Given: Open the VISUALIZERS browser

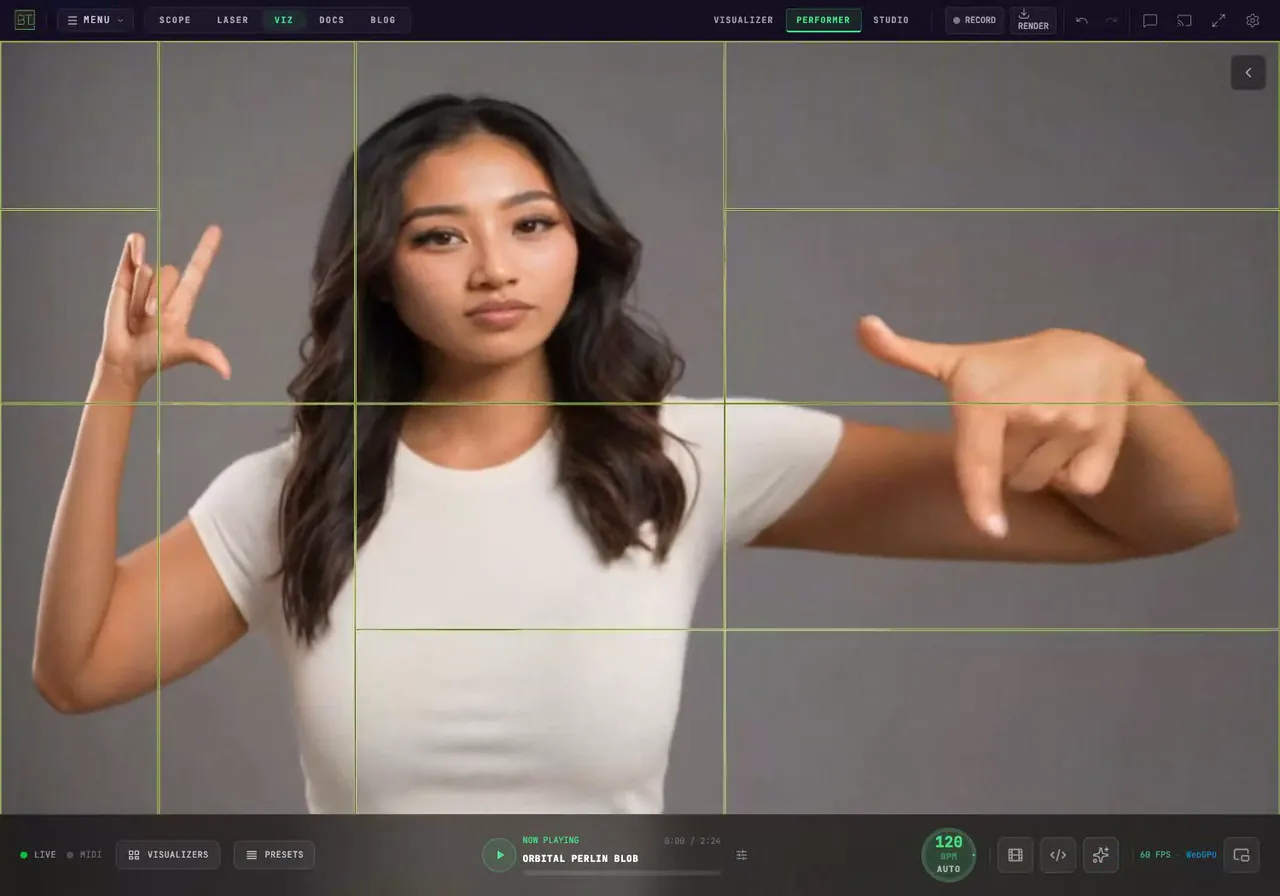Looking at the screenshot, I should pos(168,855).
